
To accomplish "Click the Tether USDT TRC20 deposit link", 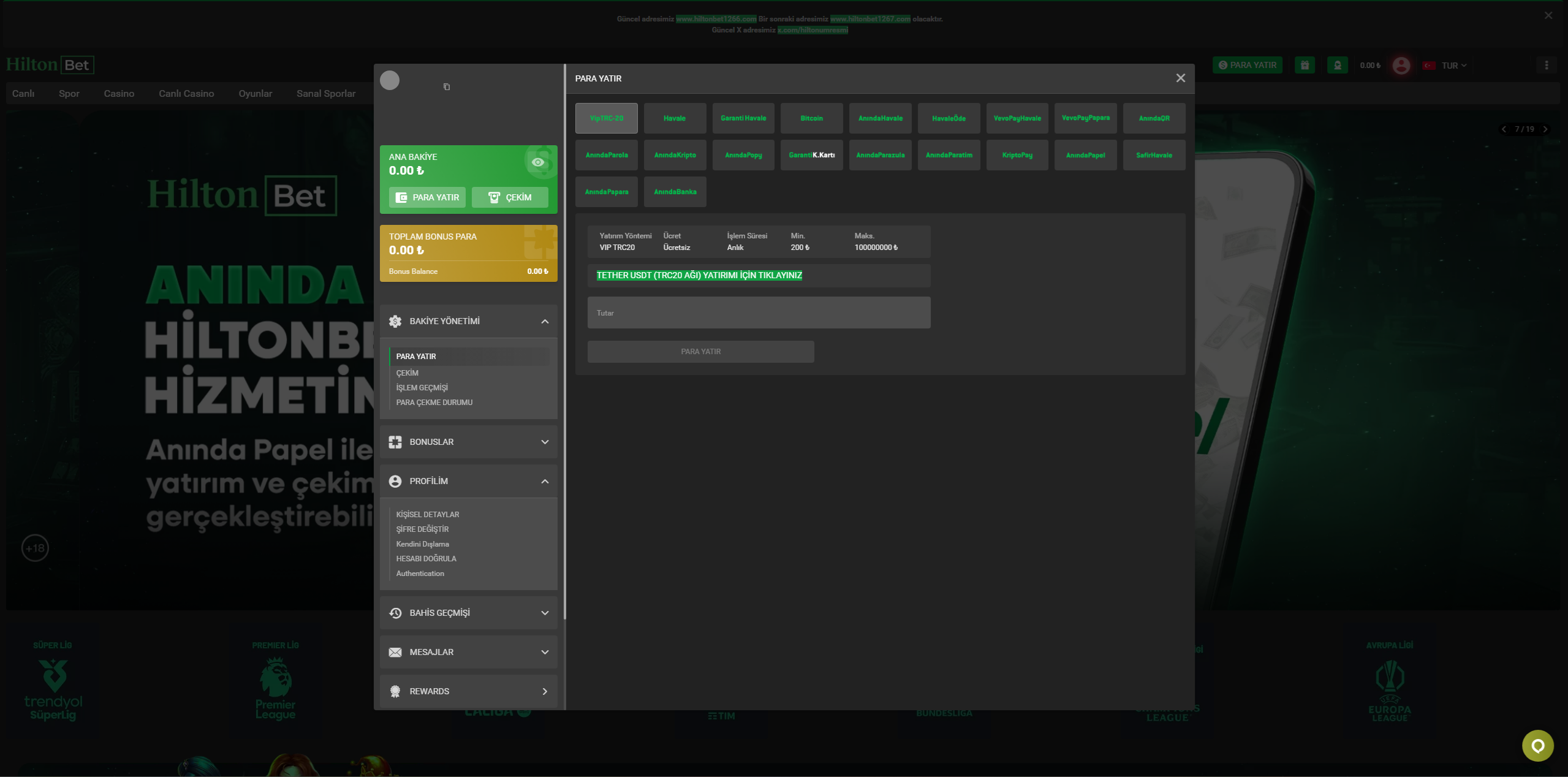I will (699, 275).
